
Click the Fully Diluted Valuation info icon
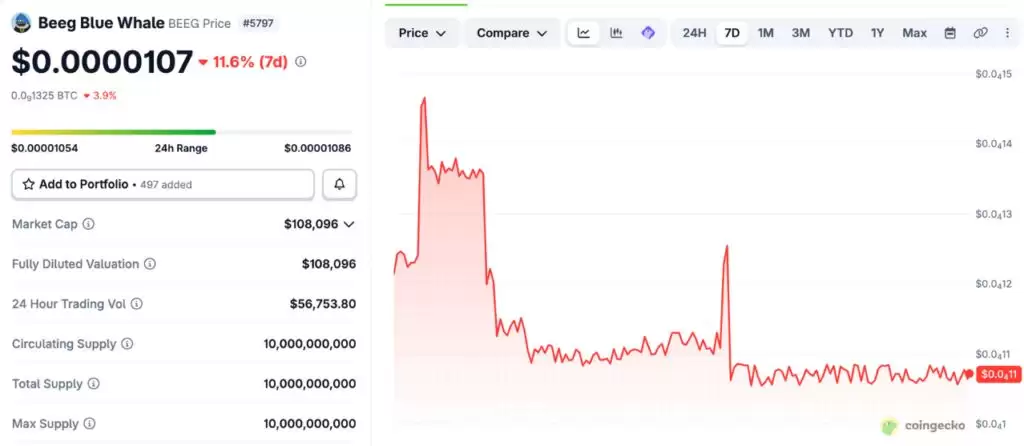pyautogui.click(x=150, y=264)
